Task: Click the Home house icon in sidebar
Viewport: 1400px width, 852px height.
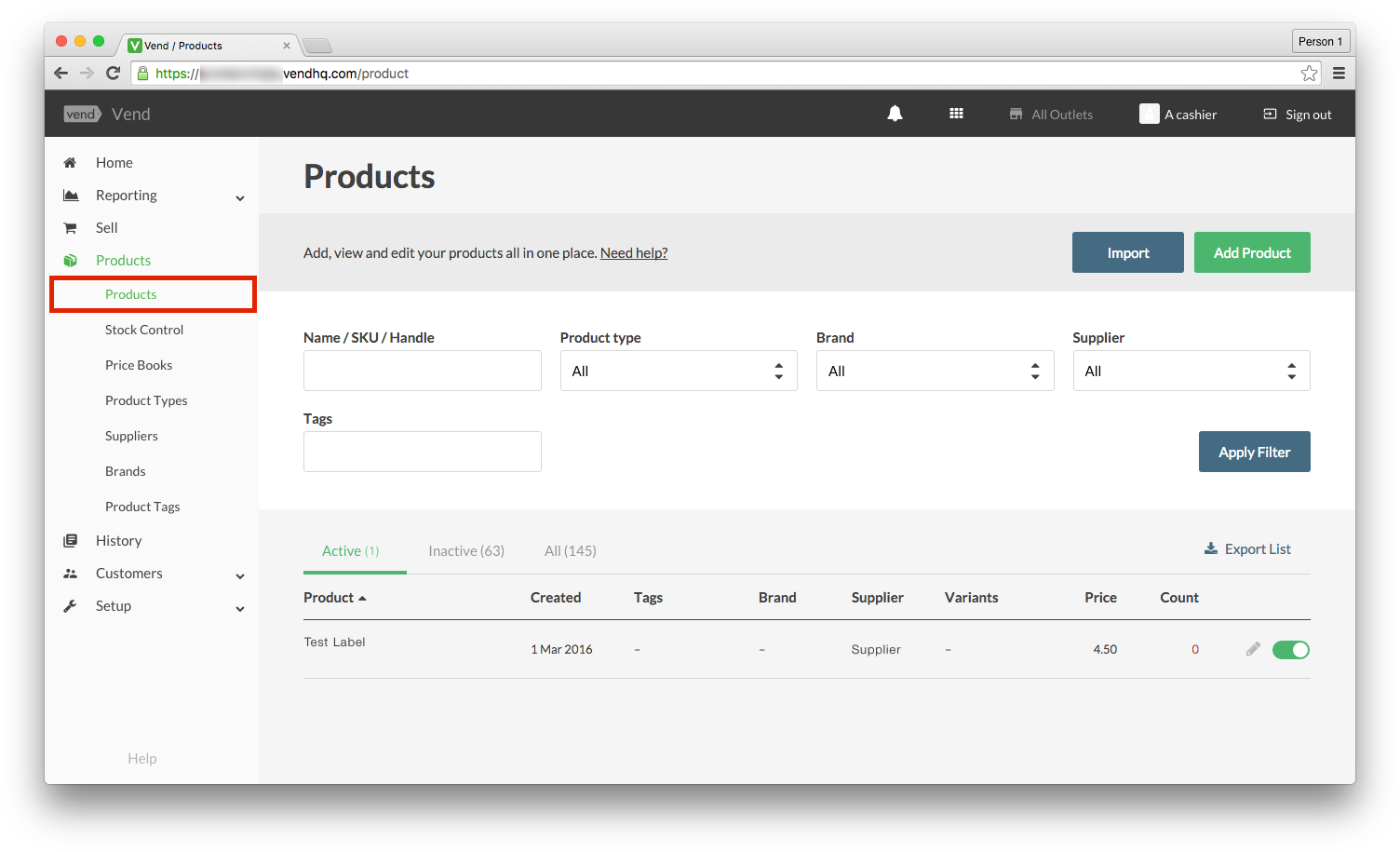Action: tap(70, 163)
